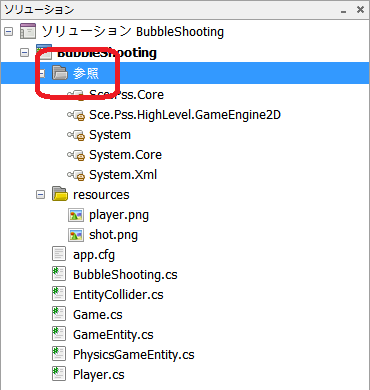The height and width of the screenshot is (390, 370).
Task: Select the System reference
Action: [x=110, y=135]
